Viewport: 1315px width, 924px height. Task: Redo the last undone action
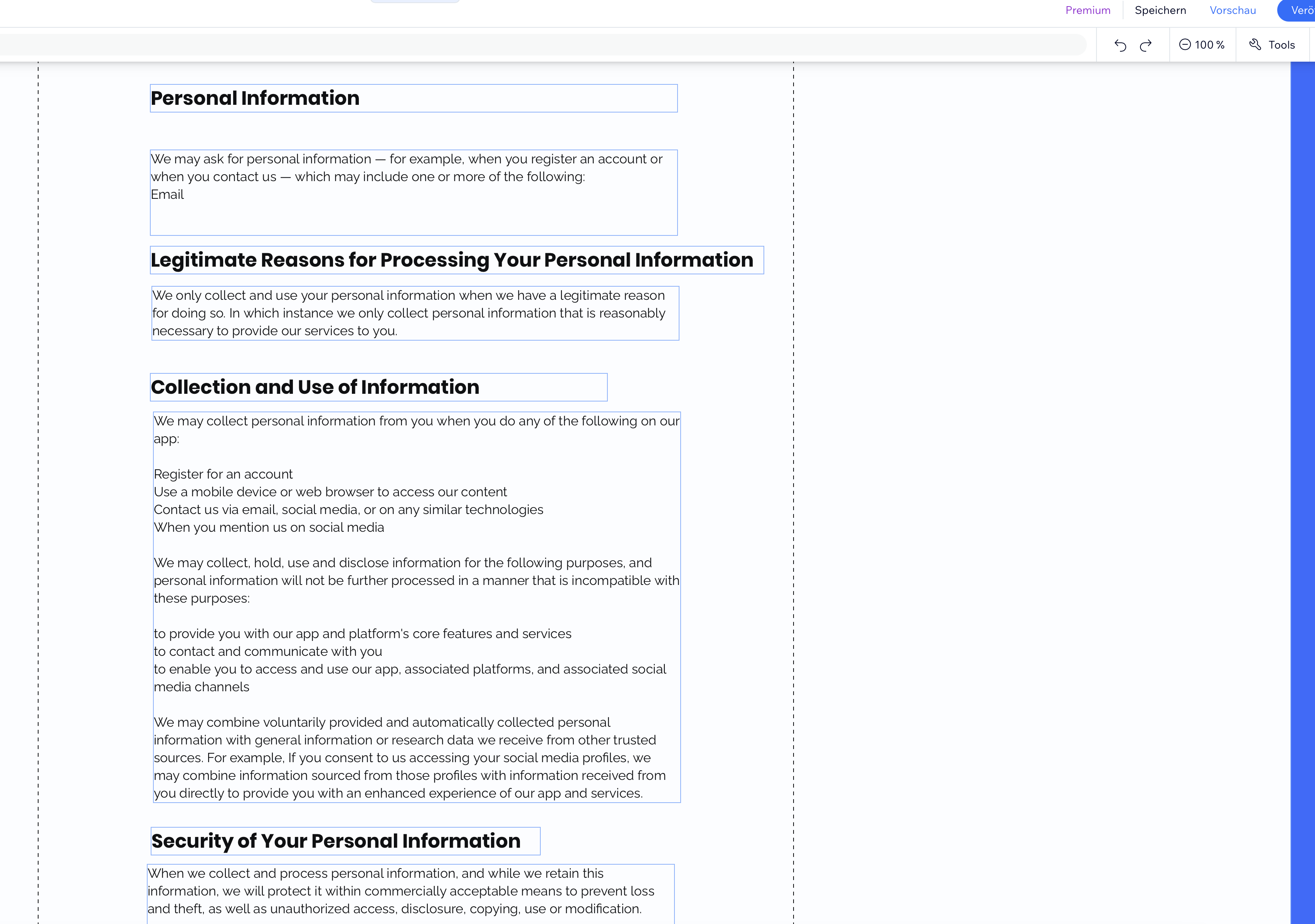tap(1145, 45)
